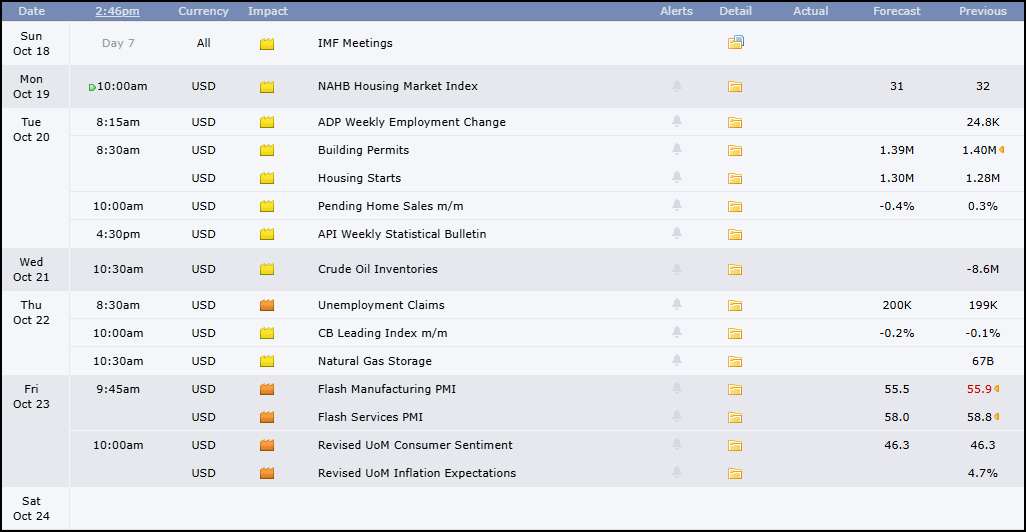
Task: Click the Alerts column header
Action: tap(676, 11)
